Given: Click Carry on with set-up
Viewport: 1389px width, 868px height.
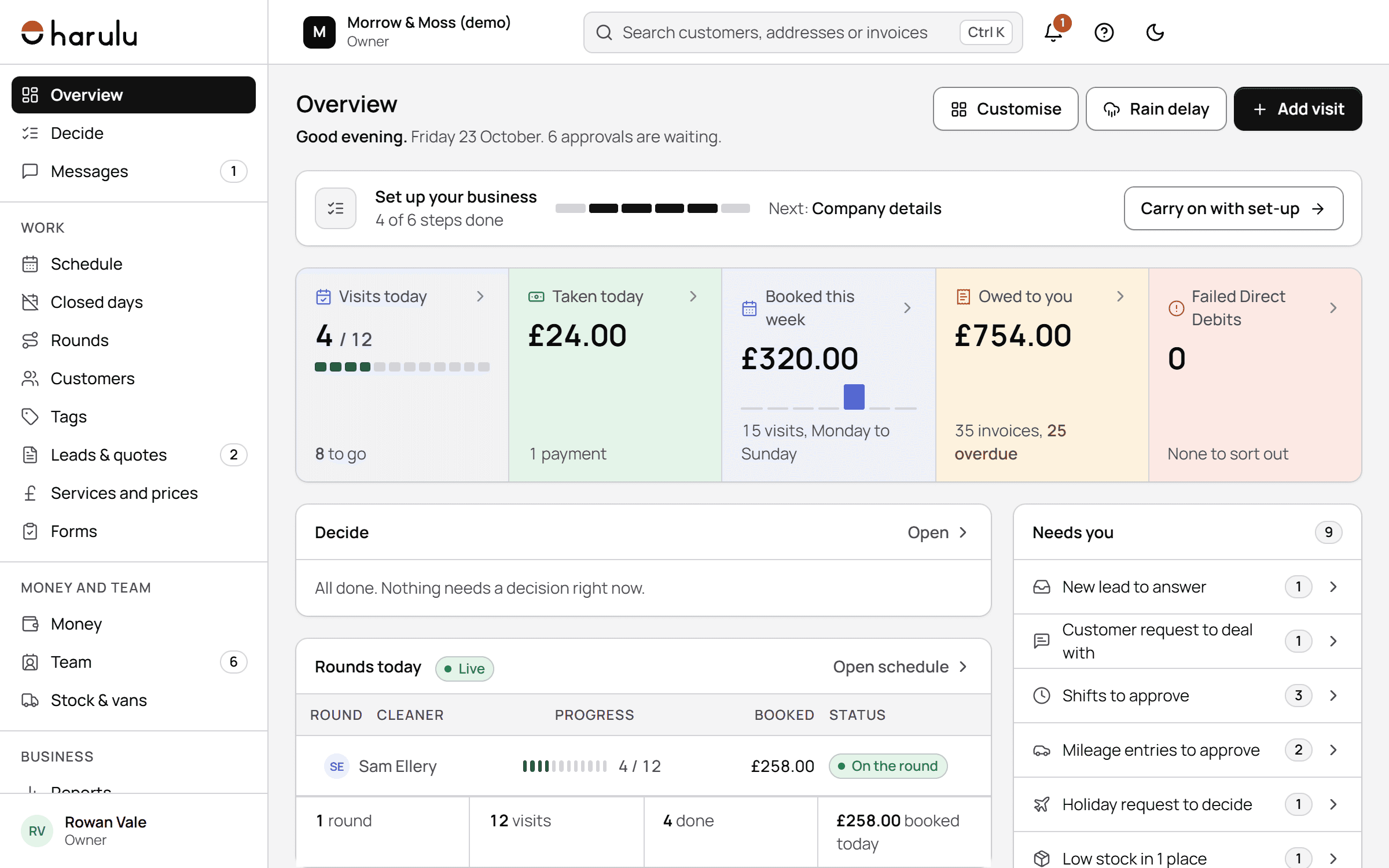Looking at the screenshot, I should (1233, 208).
